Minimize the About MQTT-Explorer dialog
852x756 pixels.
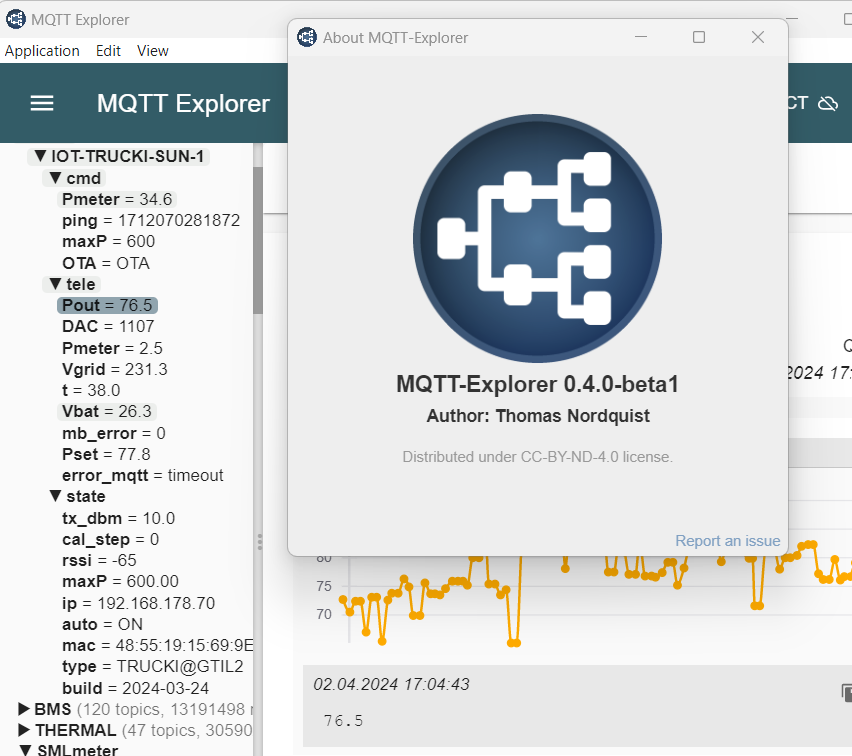[x=641, y=37]
